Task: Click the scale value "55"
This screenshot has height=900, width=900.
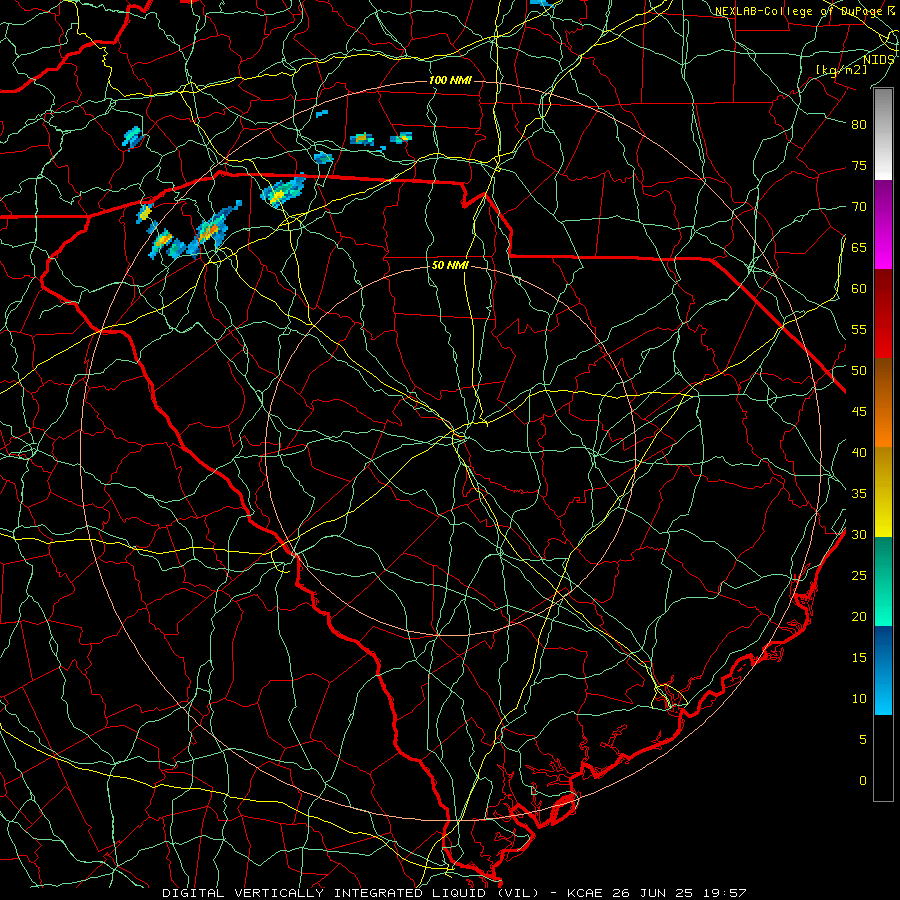Action: (x=859, y=330)
